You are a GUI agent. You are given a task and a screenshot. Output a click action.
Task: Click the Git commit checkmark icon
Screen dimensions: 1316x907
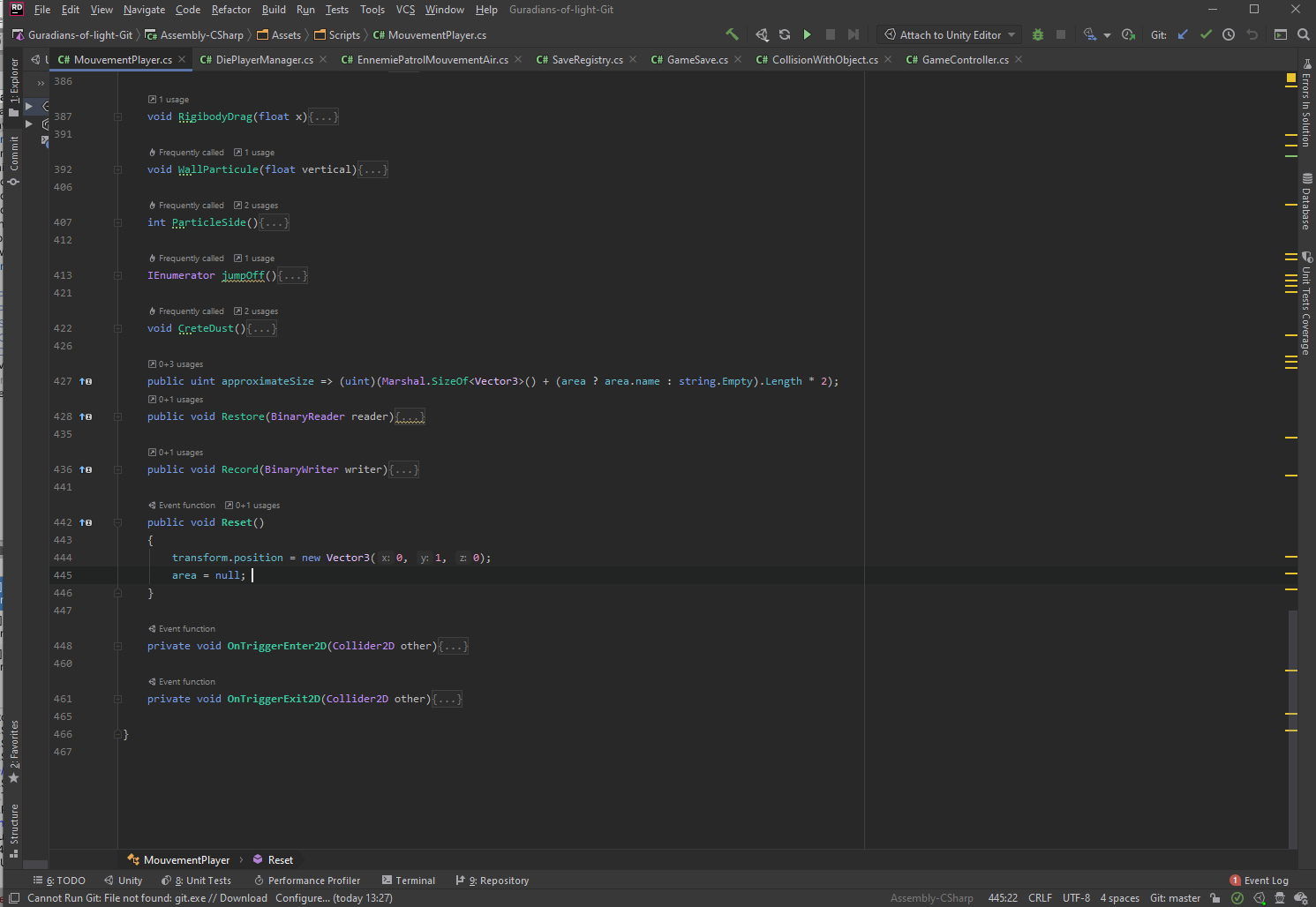click(1206, 34)
